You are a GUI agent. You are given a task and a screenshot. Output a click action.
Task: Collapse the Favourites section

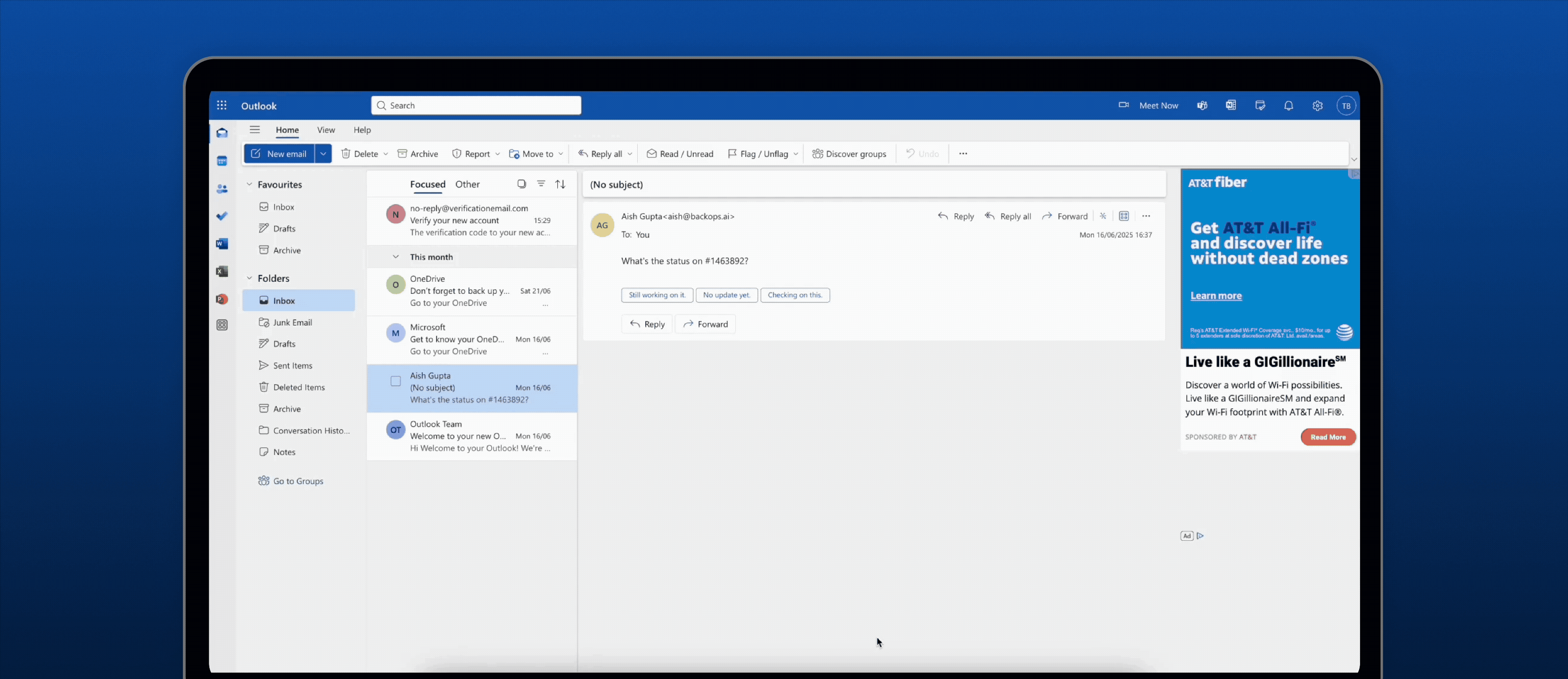click(x=249, y=184)
